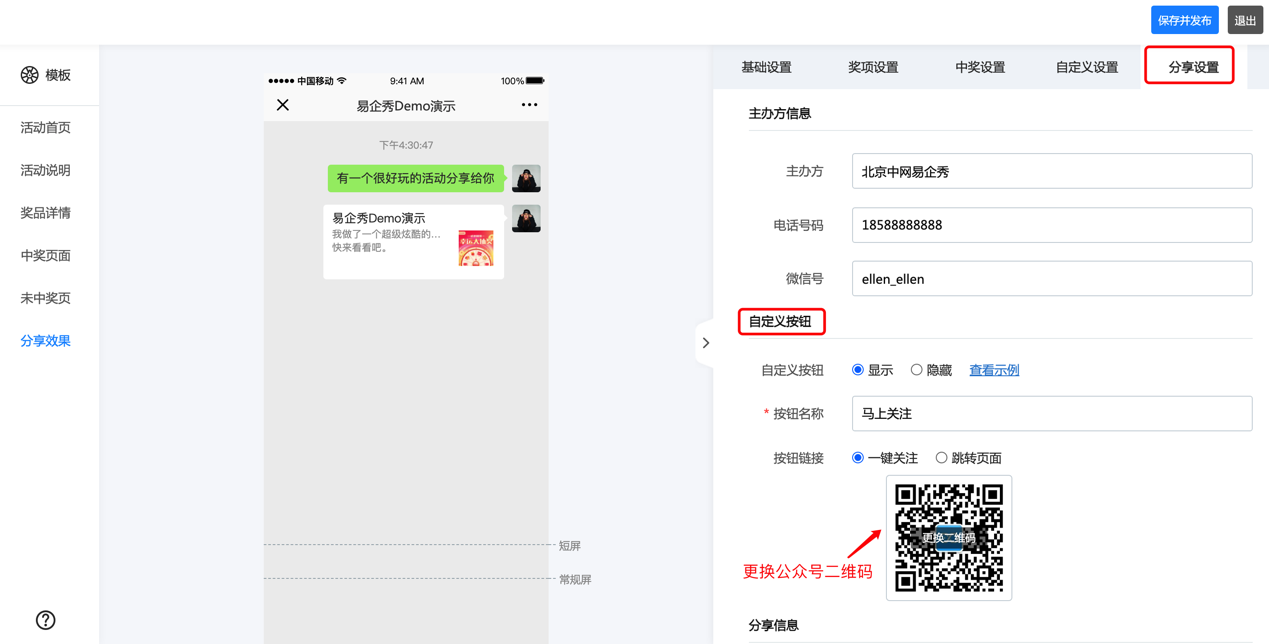1269x644 pixels.
Task: Click 更换二维码 on the QR code
Action: point(949,538)
